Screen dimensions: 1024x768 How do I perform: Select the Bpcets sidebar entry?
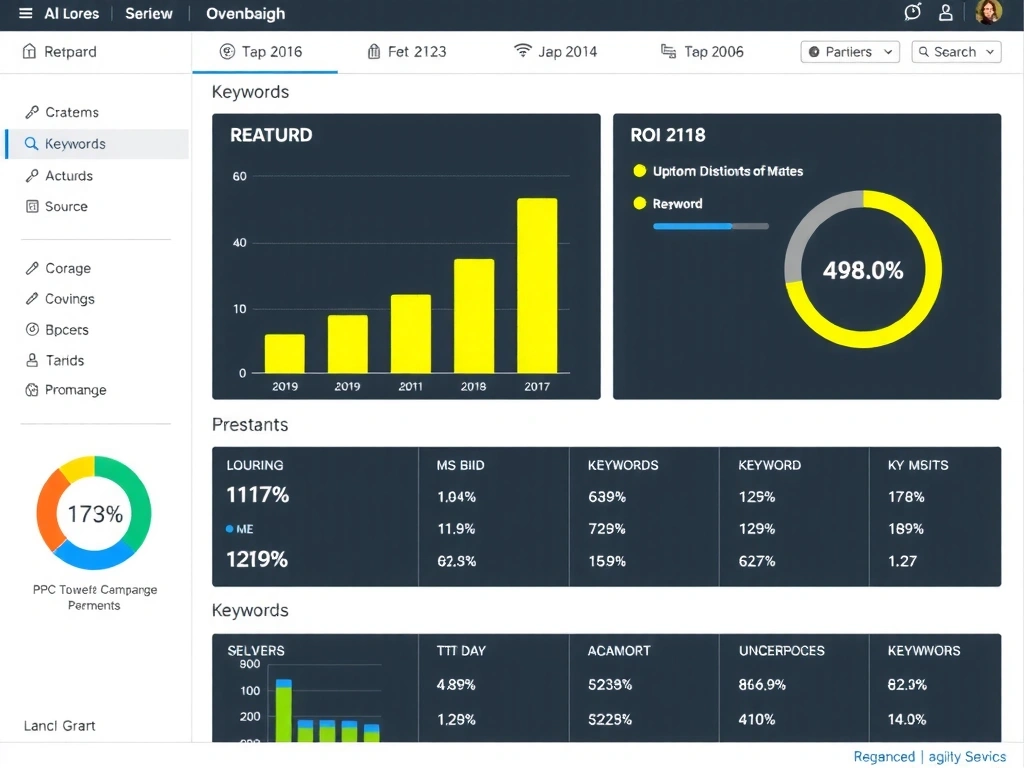[x=66, y=329]
